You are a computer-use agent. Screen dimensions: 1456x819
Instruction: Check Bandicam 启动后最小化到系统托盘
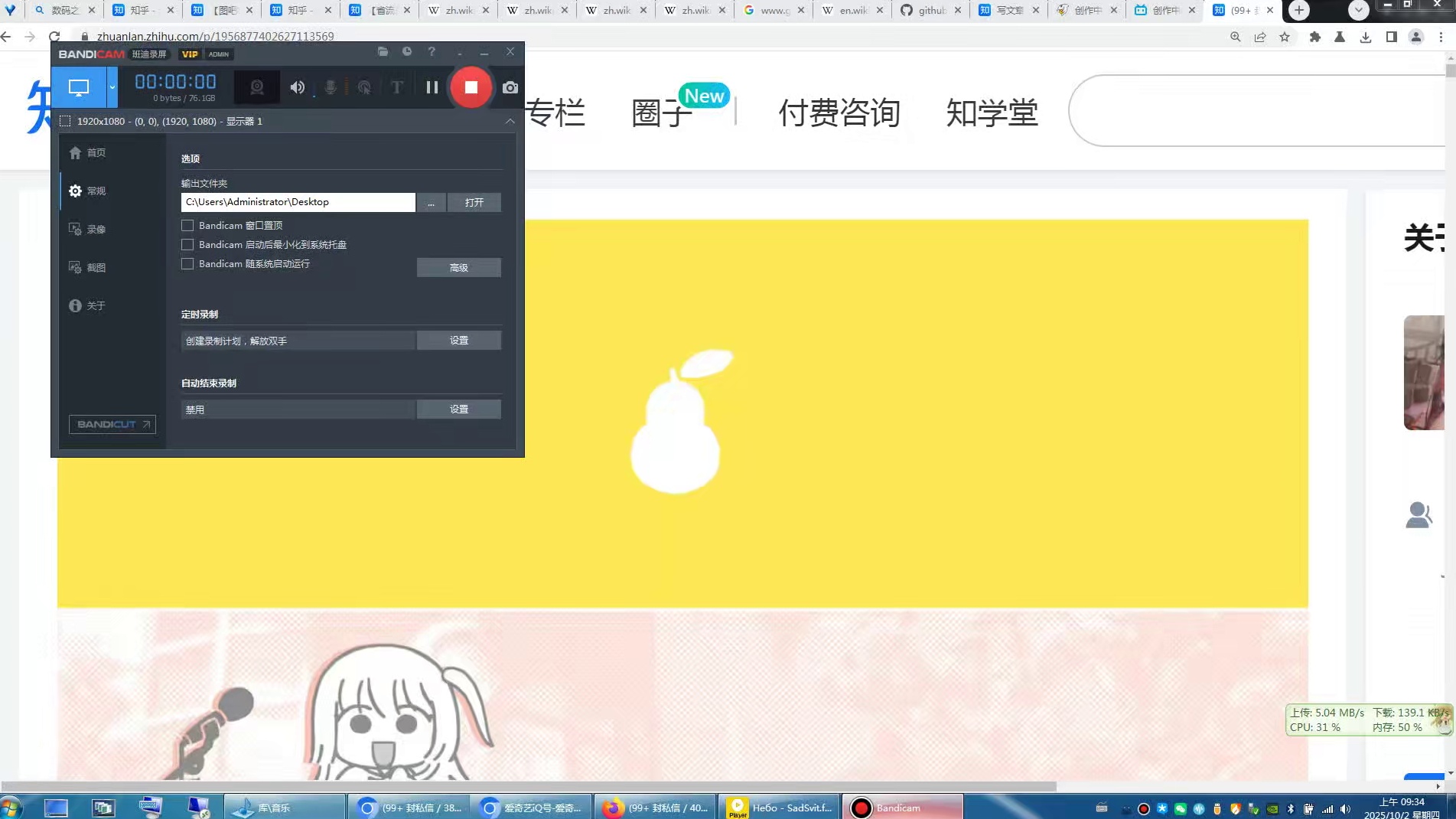point(187,244)
